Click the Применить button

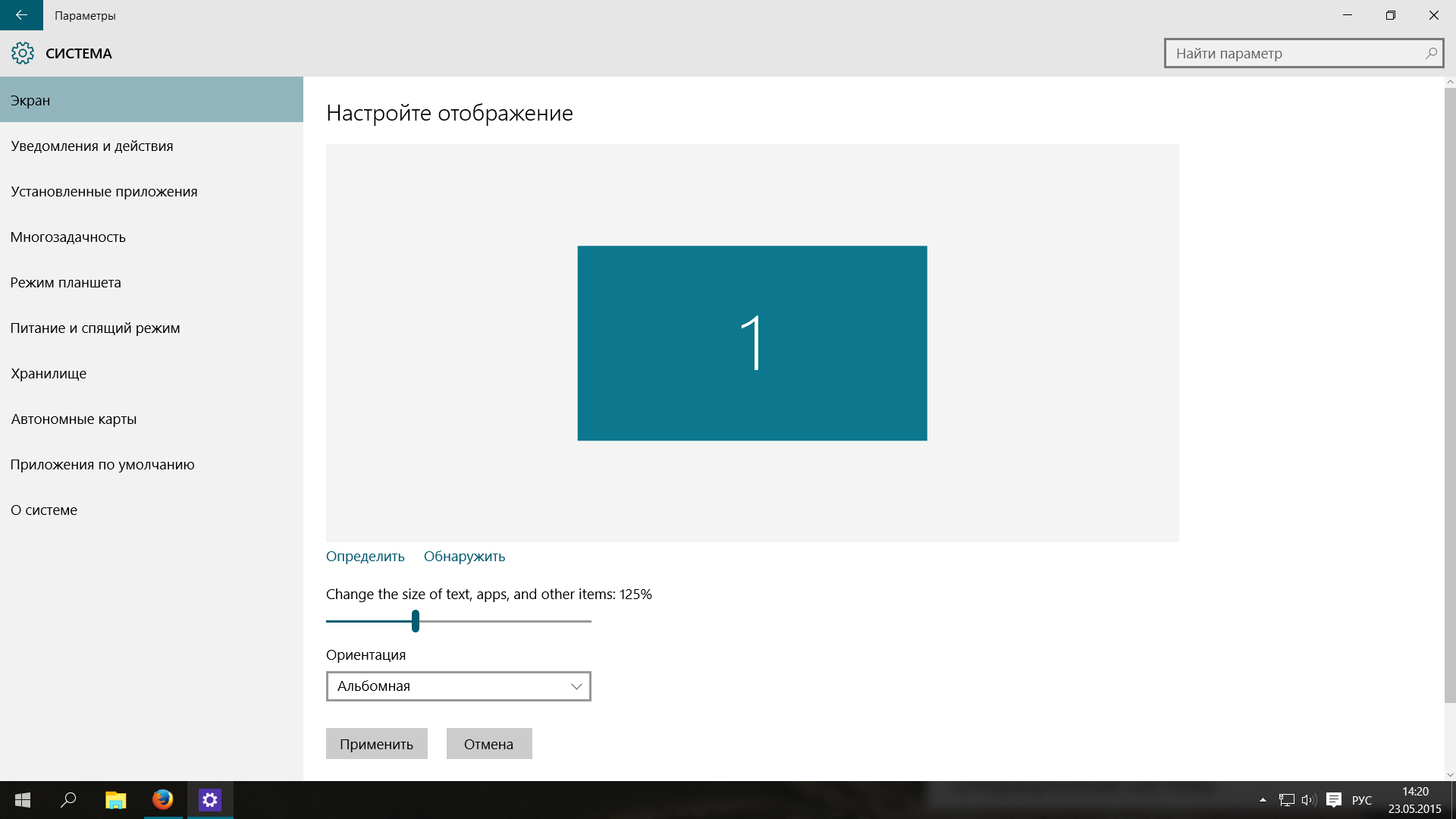[x=377, y=744]
